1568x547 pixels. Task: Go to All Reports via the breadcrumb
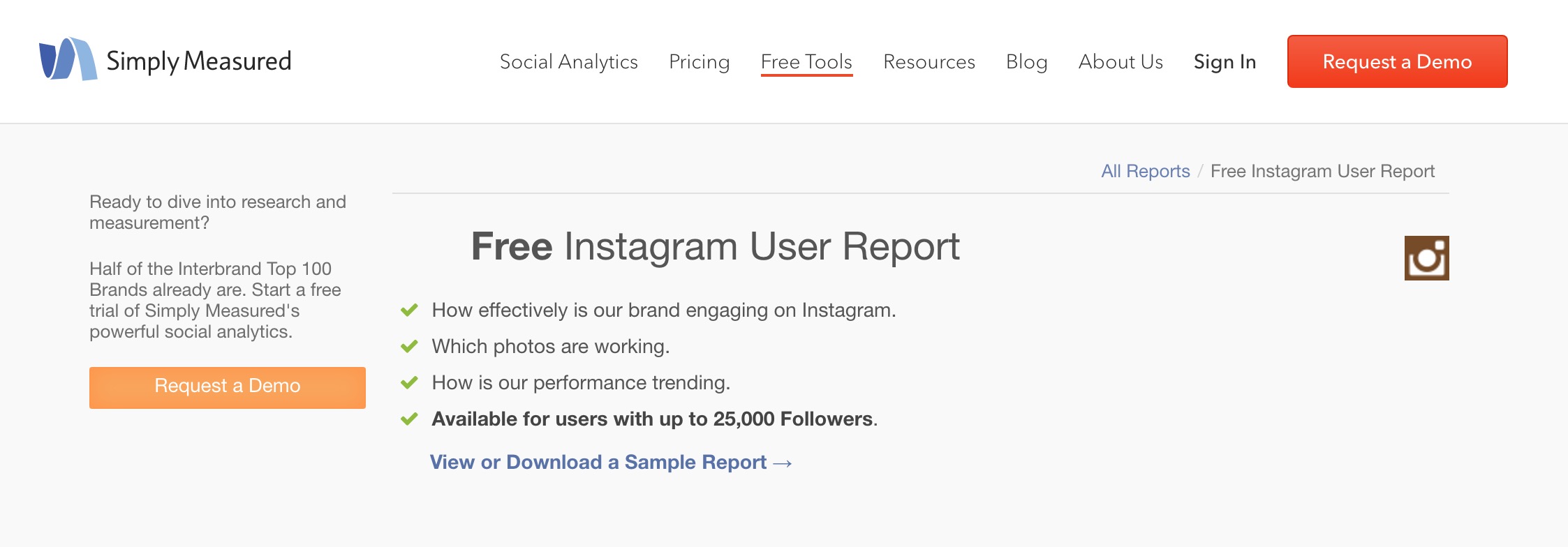[1145, 171]
